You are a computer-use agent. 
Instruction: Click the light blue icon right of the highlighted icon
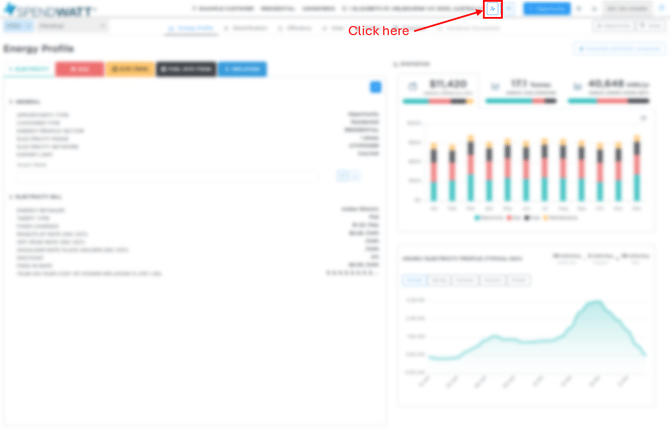[x=508, y=9]
